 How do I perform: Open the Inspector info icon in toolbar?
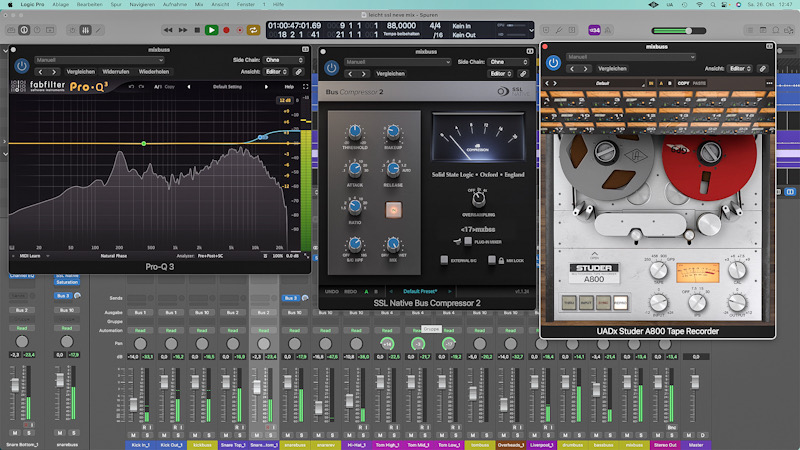[x=24, y=30]
